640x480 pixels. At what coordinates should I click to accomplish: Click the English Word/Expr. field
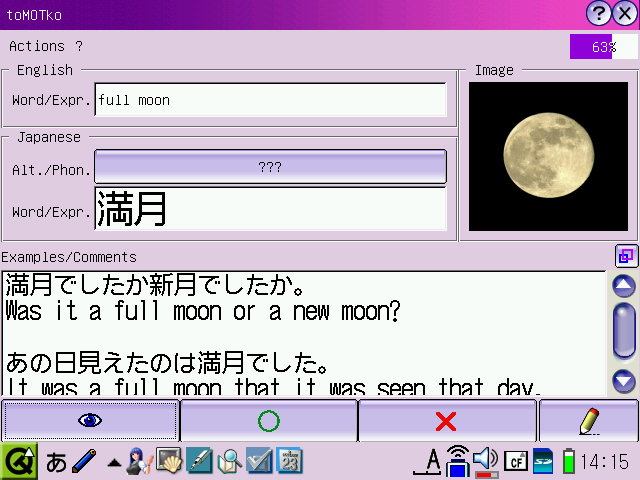[x=270, y=100]
